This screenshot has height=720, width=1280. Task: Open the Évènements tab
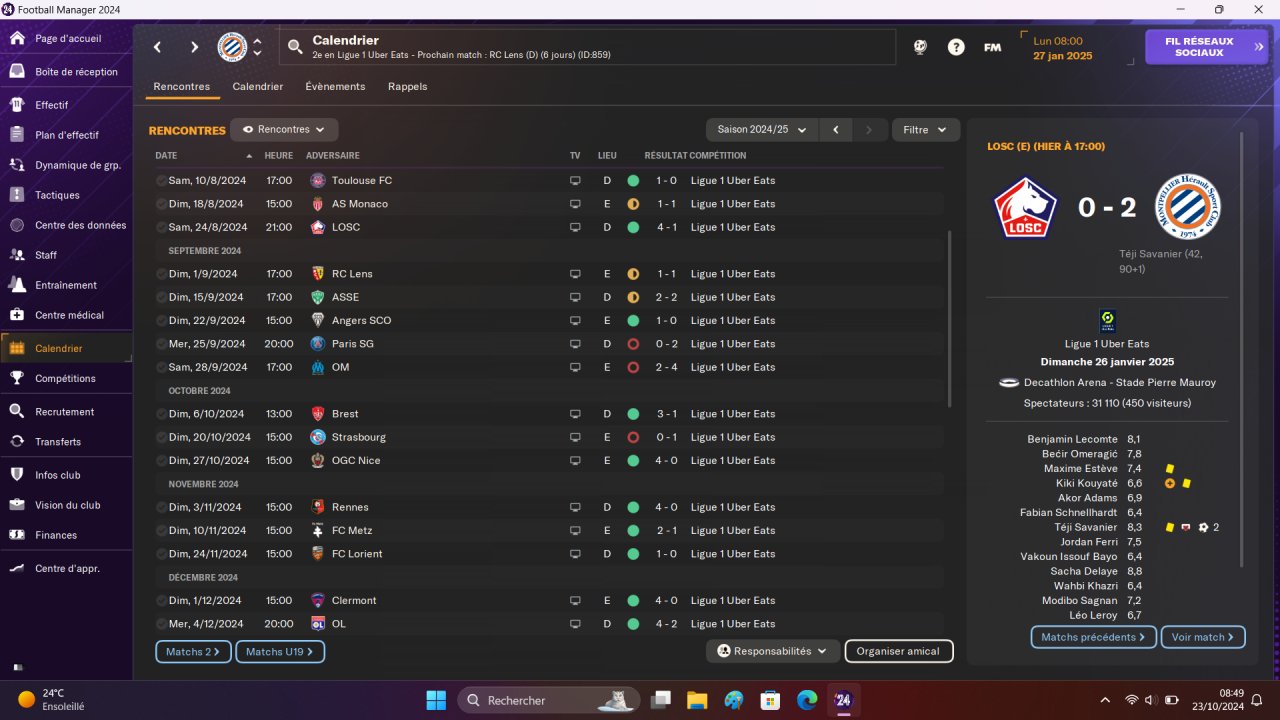pos(335,87)
